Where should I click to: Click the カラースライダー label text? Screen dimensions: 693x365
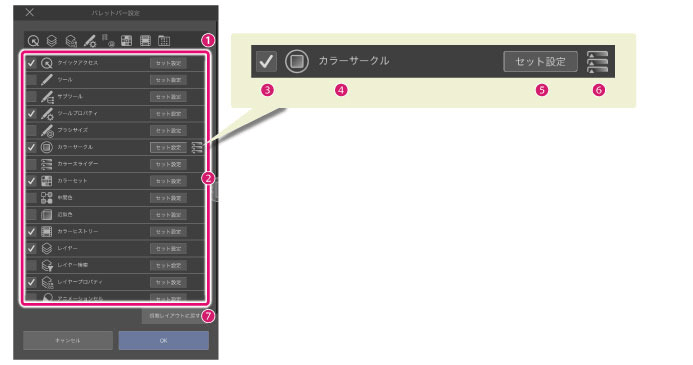[x=78, y=164]
